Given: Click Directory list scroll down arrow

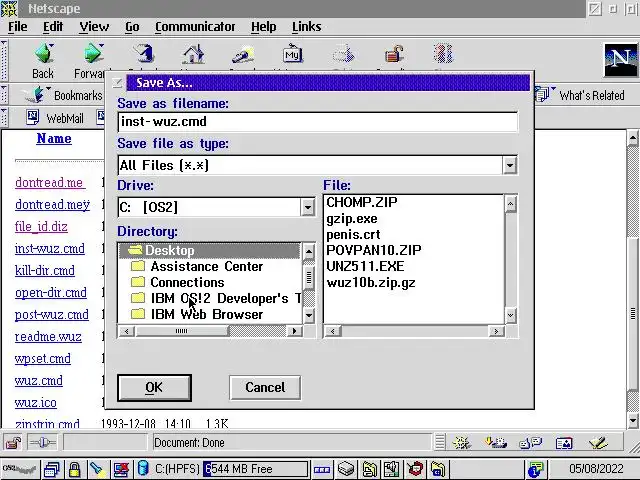Looking at the screenshot, I should 309,315.
